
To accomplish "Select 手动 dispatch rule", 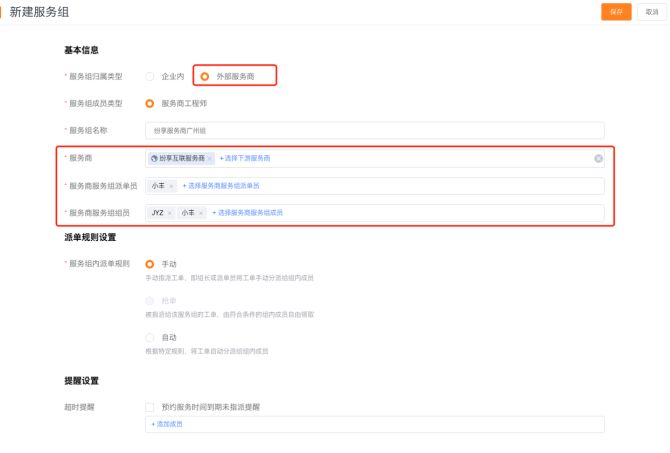I will coord(150,264).
